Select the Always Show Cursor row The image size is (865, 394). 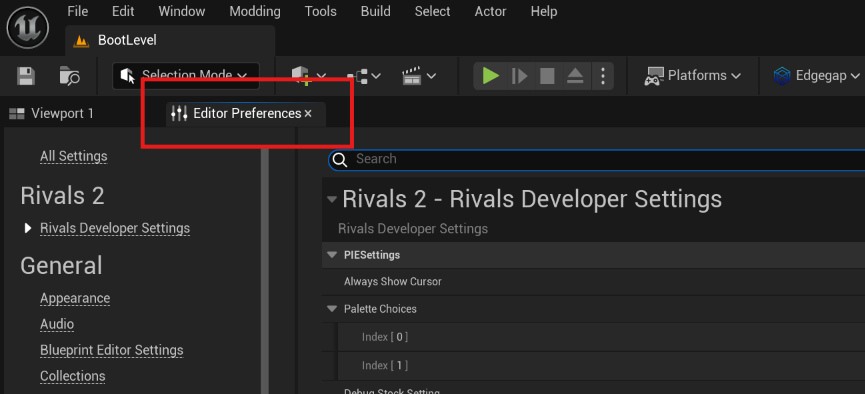593,282
